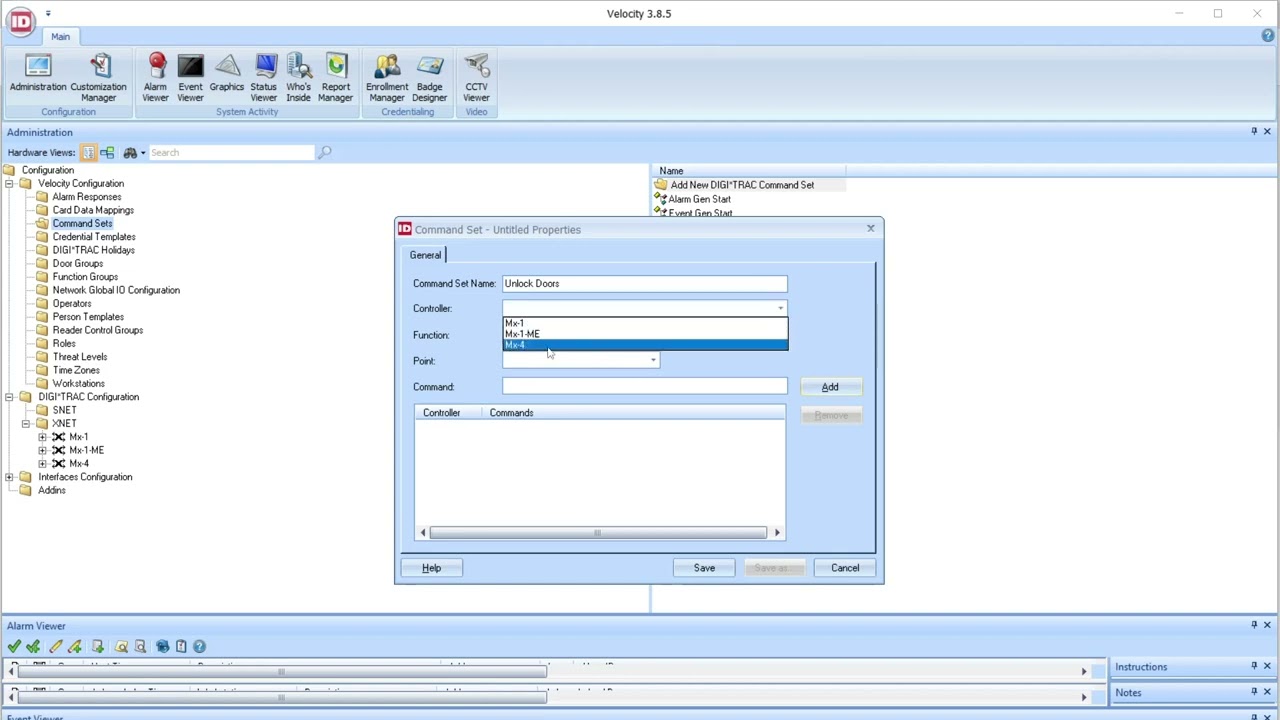Click the double green checkmark acknowledge-all icon
This screenshot has width=1280, height=720.
(x=34, y=647)
